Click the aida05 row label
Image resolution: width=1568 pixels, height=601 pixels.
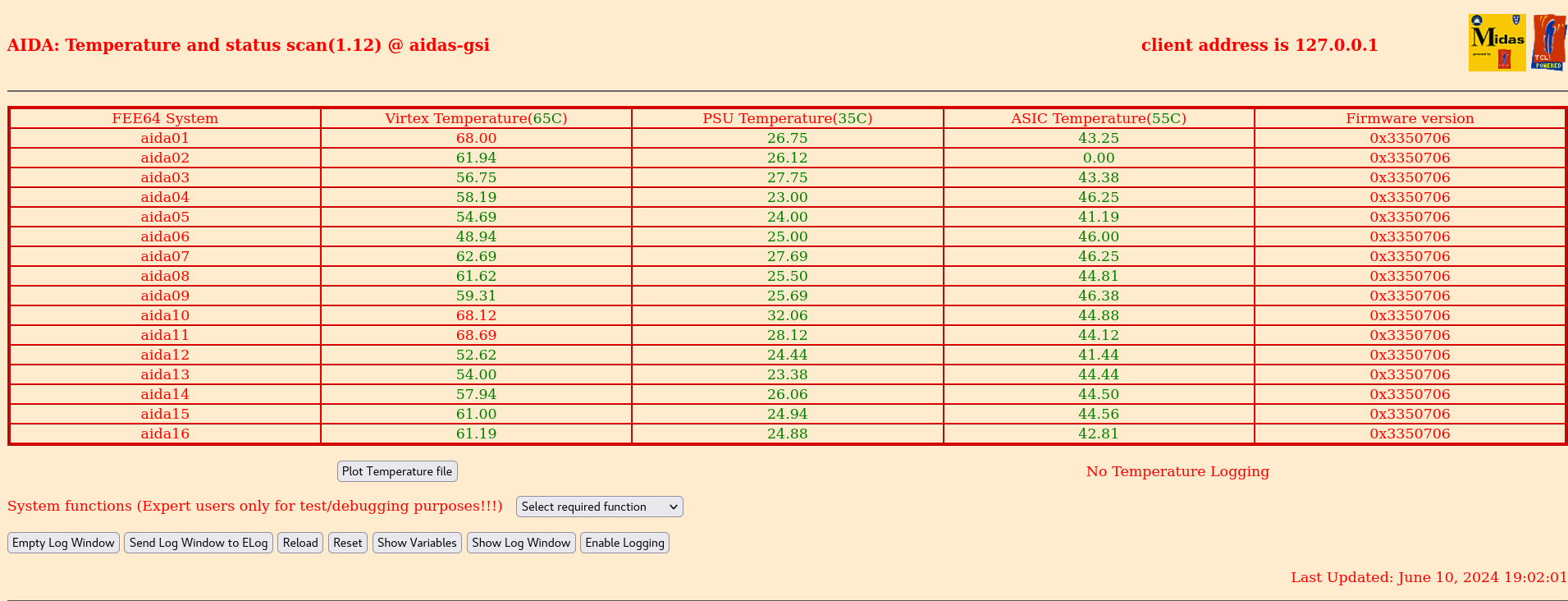(165, 217)
